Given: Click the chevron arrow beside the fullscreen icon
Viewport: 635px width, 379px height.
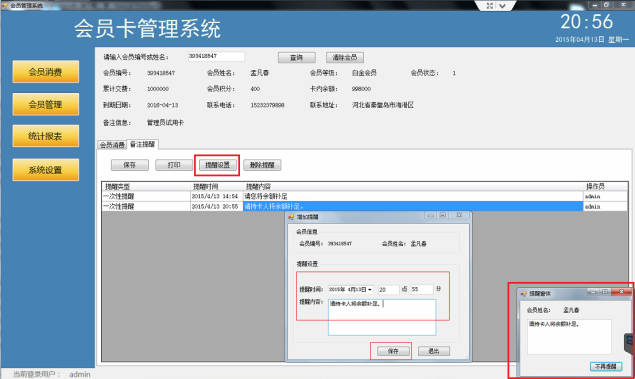Looking at the screenshot, I should coord(502,6).
